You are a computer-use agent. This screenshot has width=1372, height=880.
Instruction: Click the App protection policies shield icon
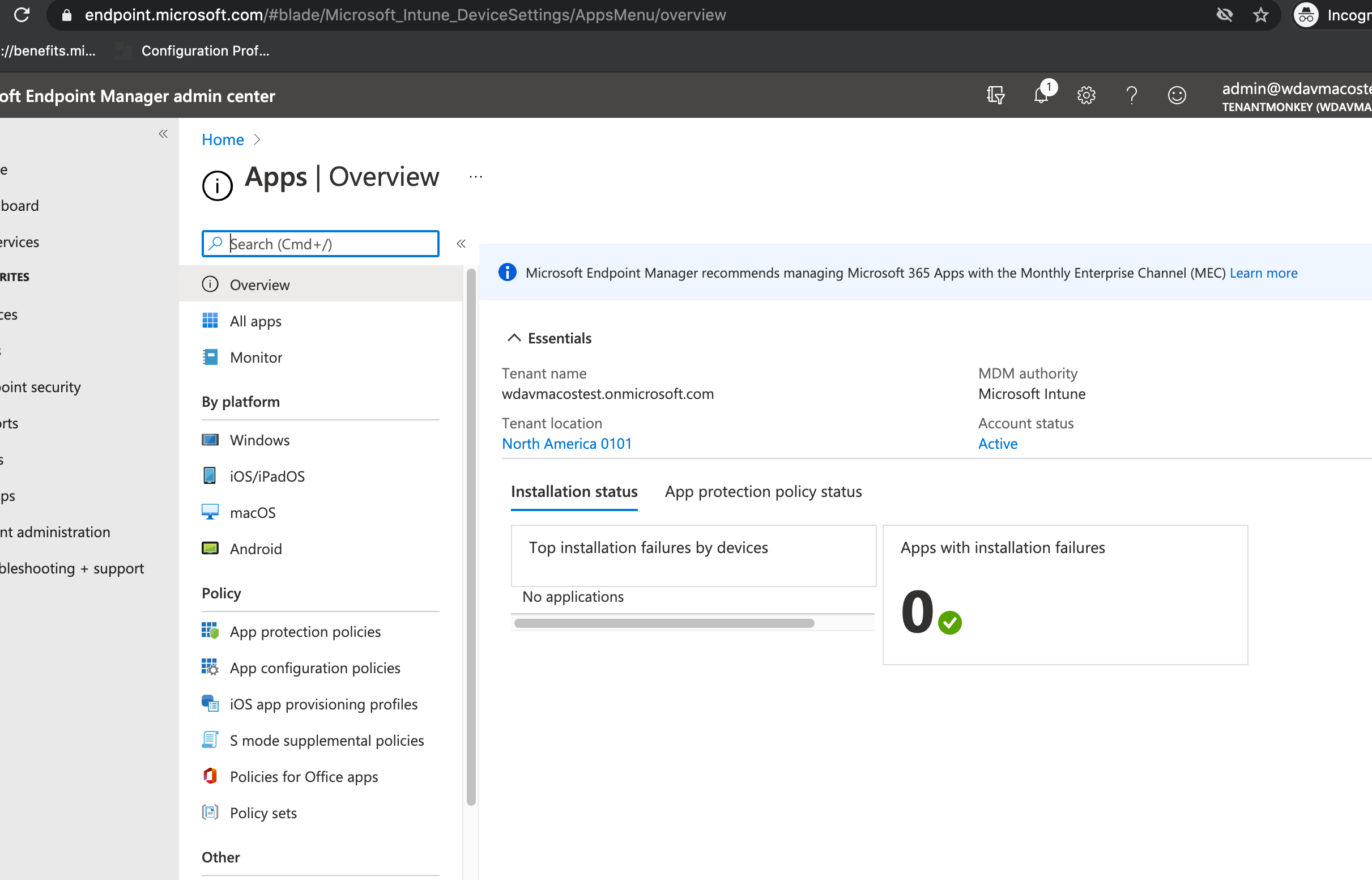(210, 631)
